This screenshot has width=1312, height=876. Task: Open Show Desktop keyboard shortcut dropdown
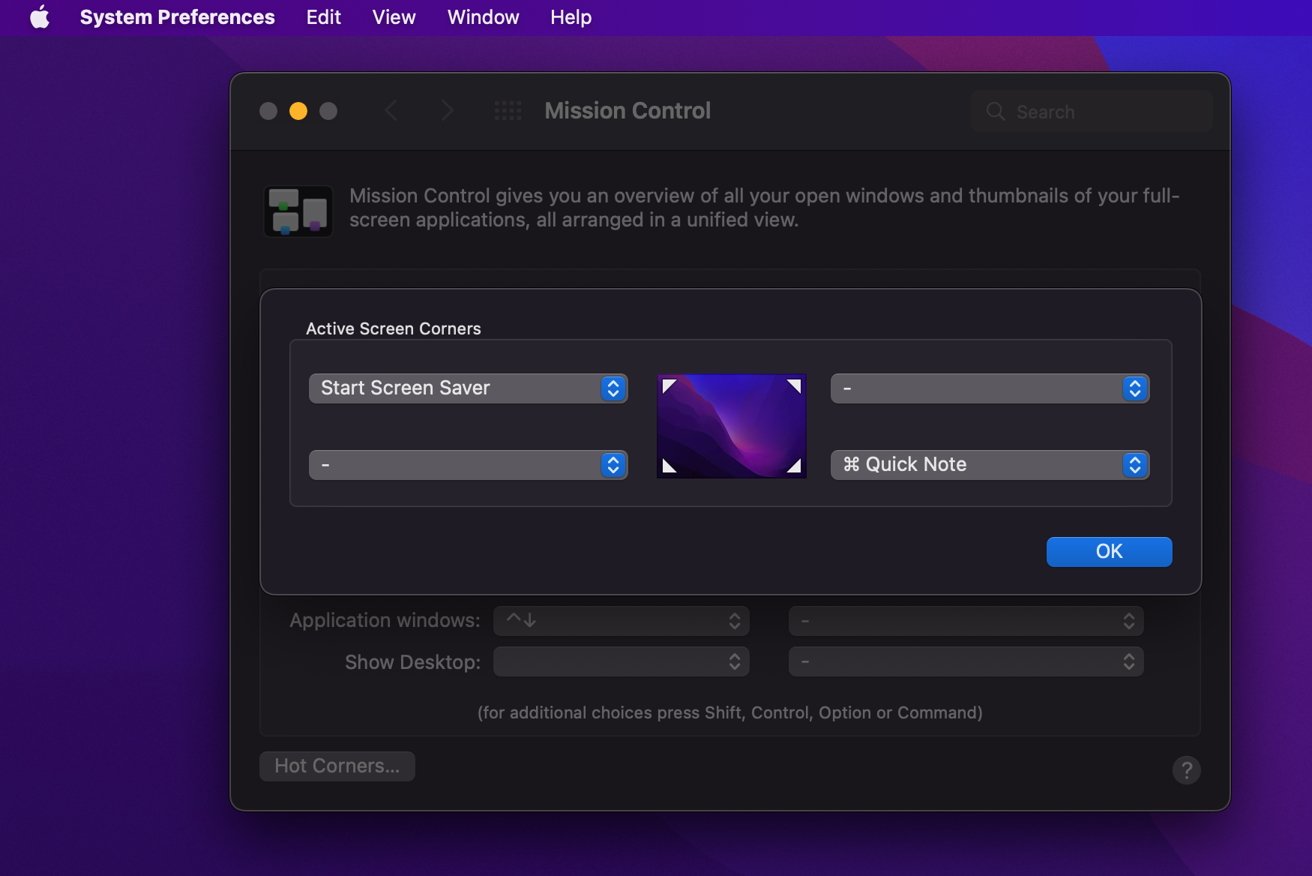tap(621, 662)
